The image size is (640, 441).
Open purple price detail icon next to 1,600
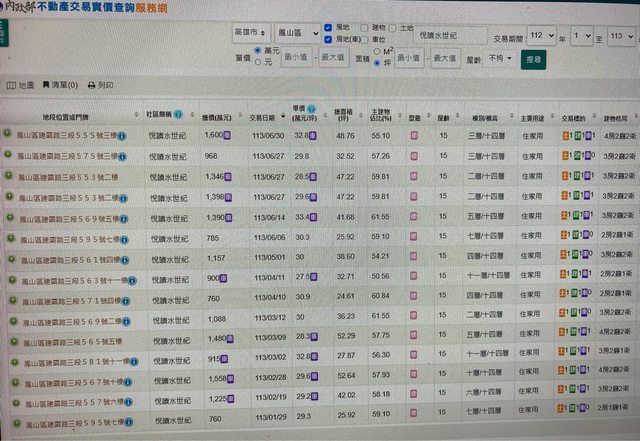pos(227,134)
